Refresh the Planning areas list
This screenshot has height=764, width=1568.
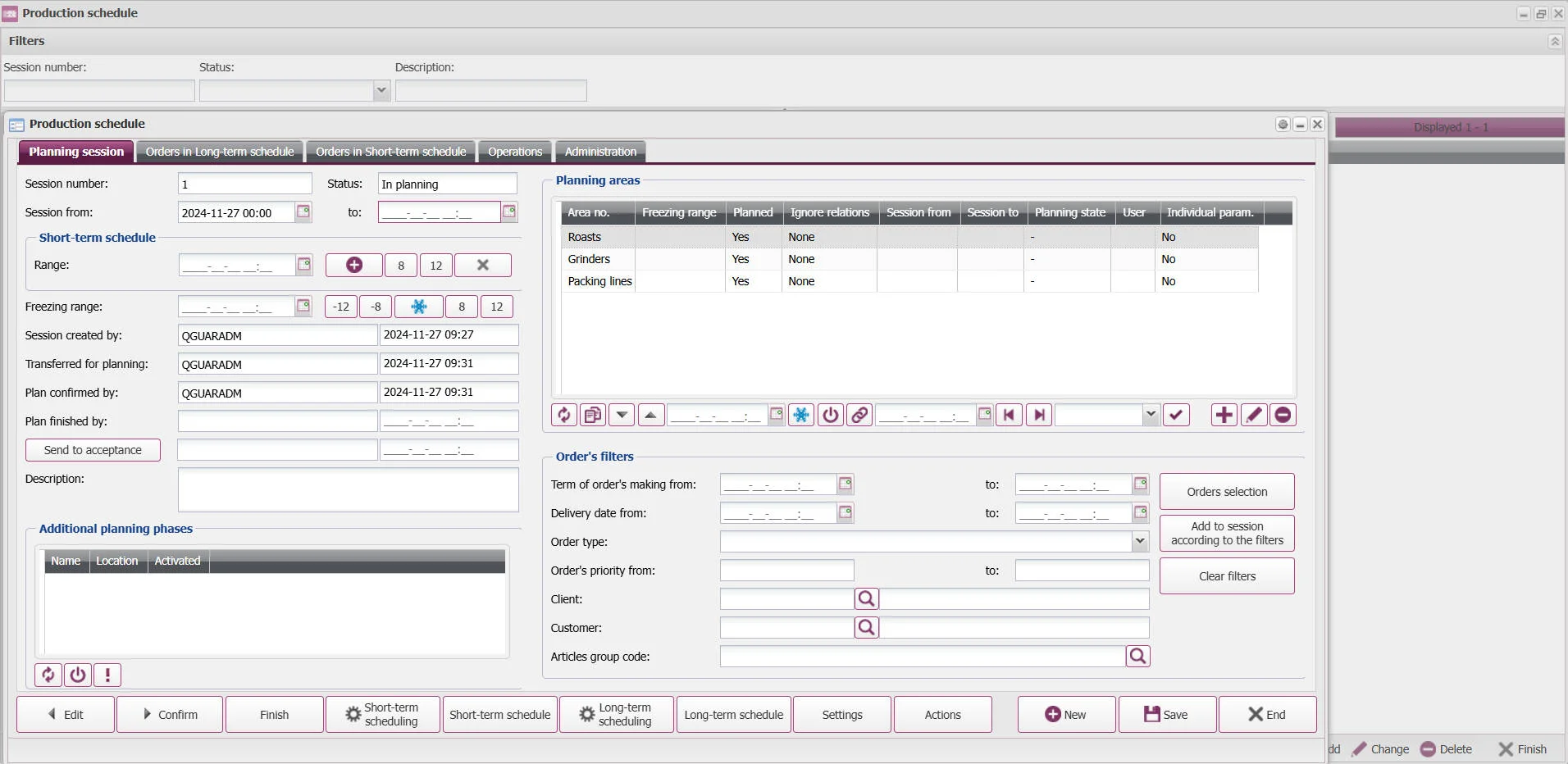click(564, 415)
